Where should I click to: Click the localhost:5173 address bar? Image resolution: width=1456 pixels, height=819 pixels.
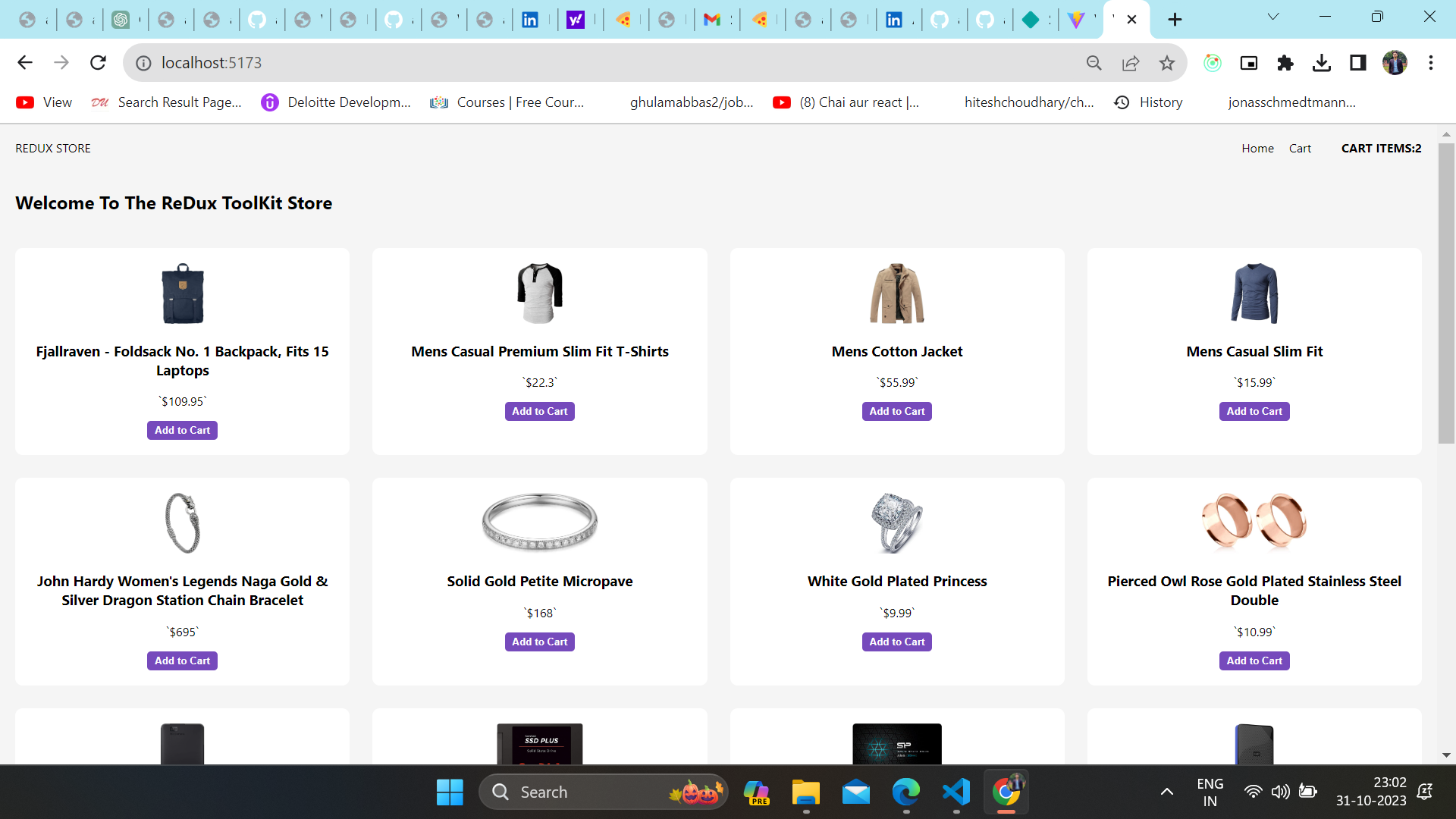(607, 63)
